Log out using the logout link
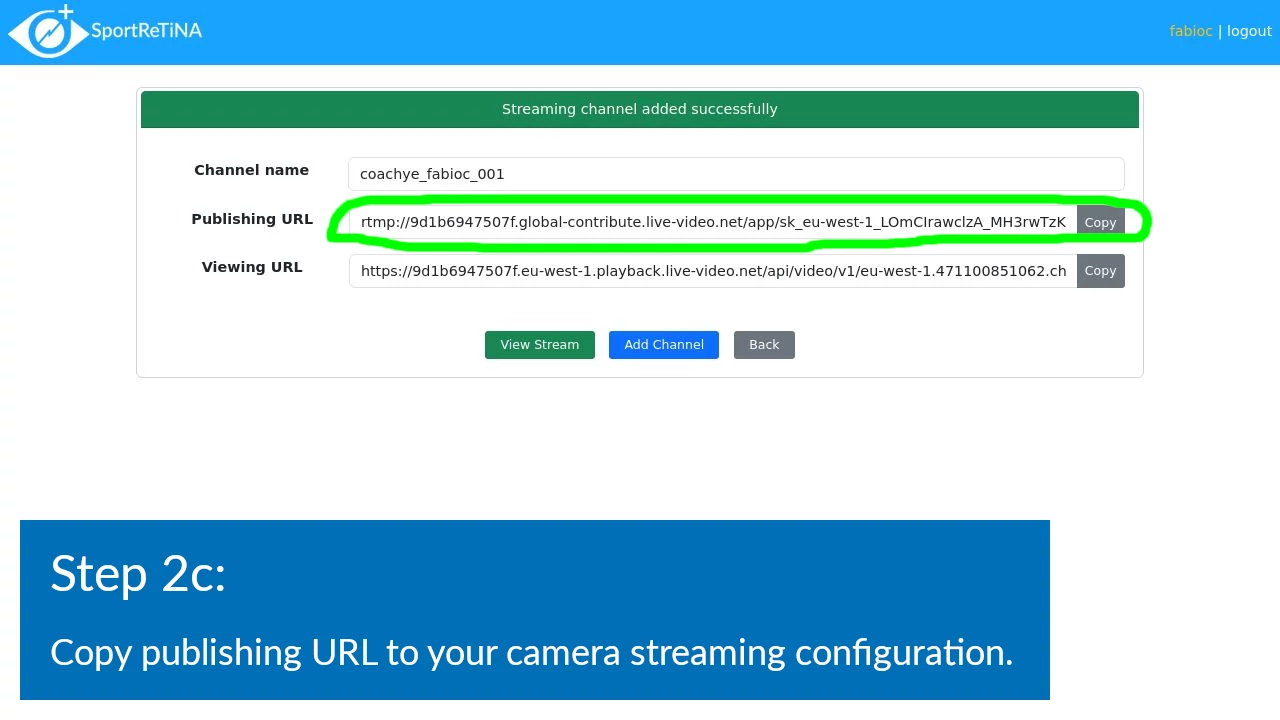This screenshot has width=1280, height=720. [1249, 31]
